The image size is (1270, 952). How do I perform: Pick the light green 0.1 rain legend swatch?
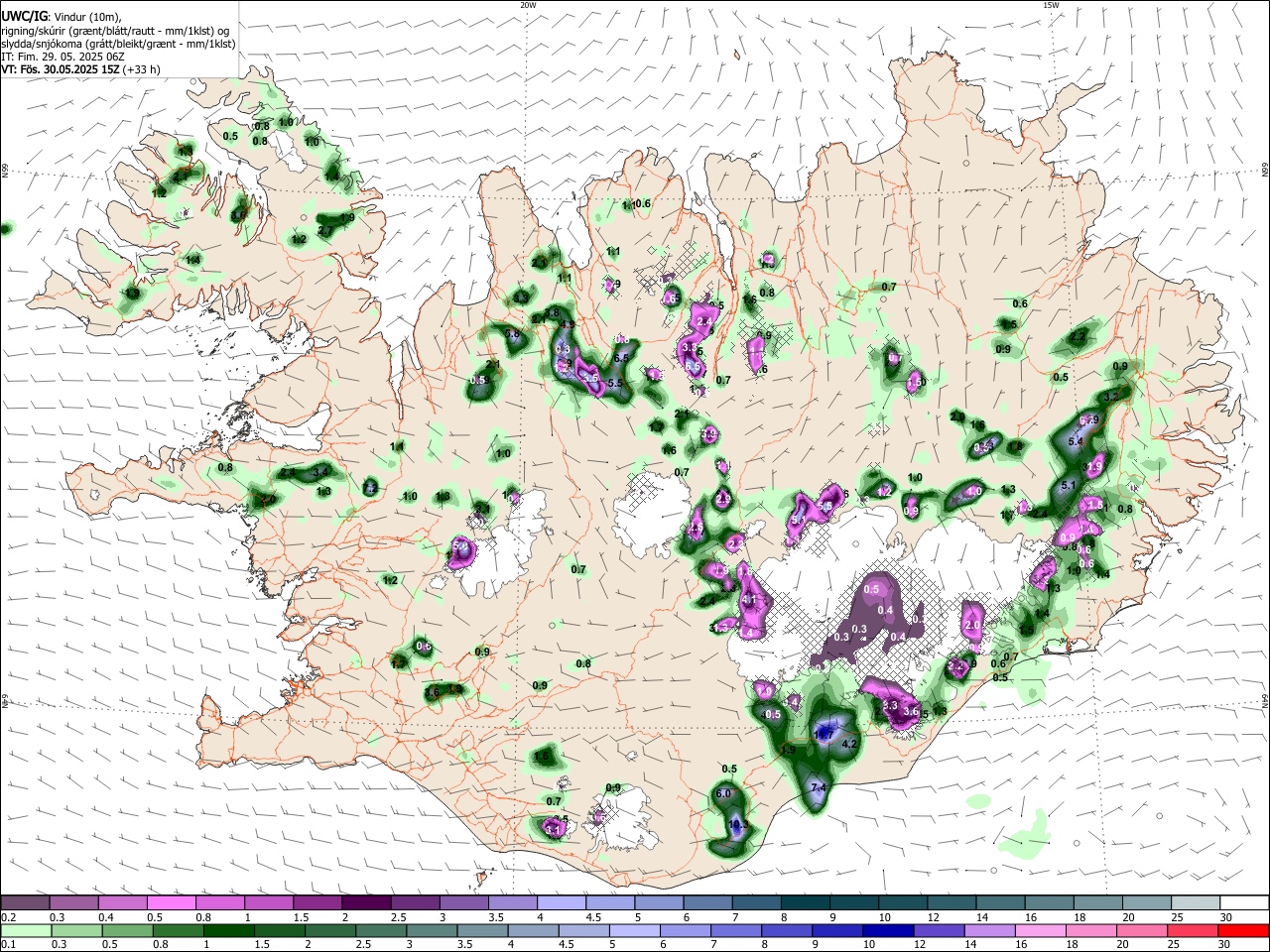pyautogui.click(x=25, y=931)
